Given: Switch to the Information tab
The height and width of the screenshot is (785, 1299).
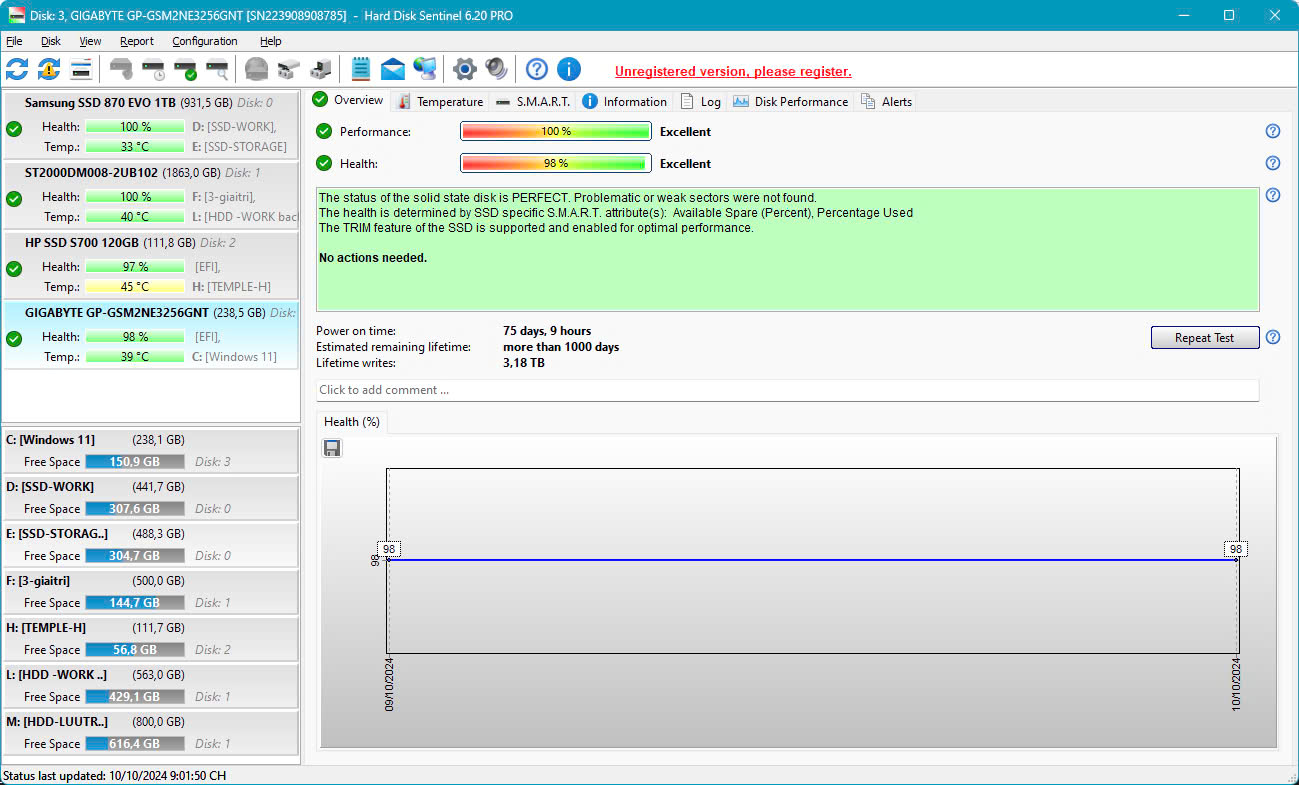Looking at the screenshot, I should pos(625,101).
